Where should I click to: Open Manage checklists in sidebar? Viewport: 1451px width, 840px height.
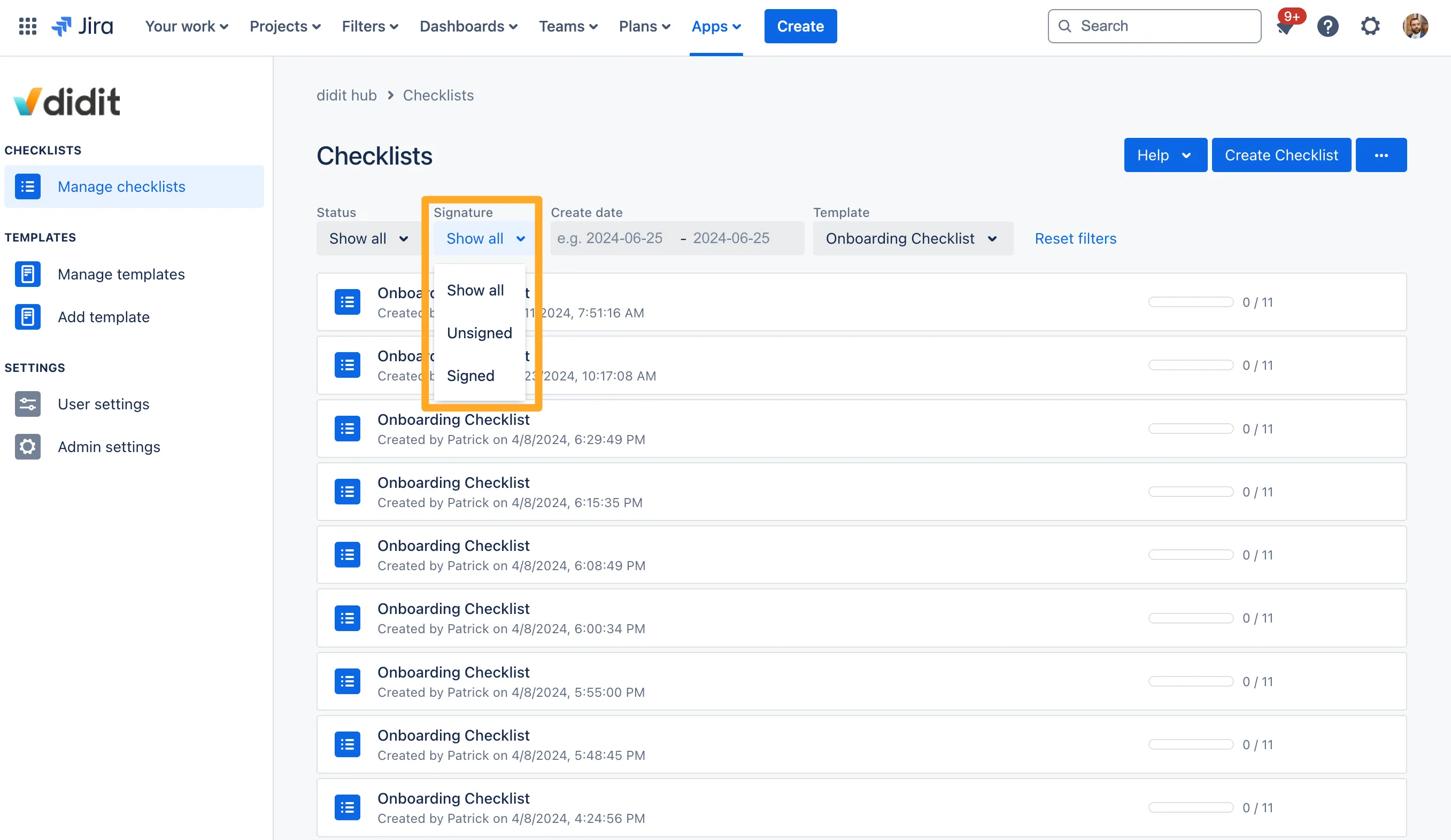tap(134, 186)
